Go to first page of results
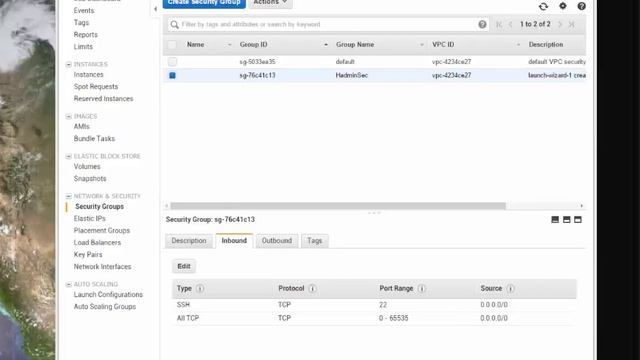The width and height of the screenshot is (640, 360). coord(499,24)
